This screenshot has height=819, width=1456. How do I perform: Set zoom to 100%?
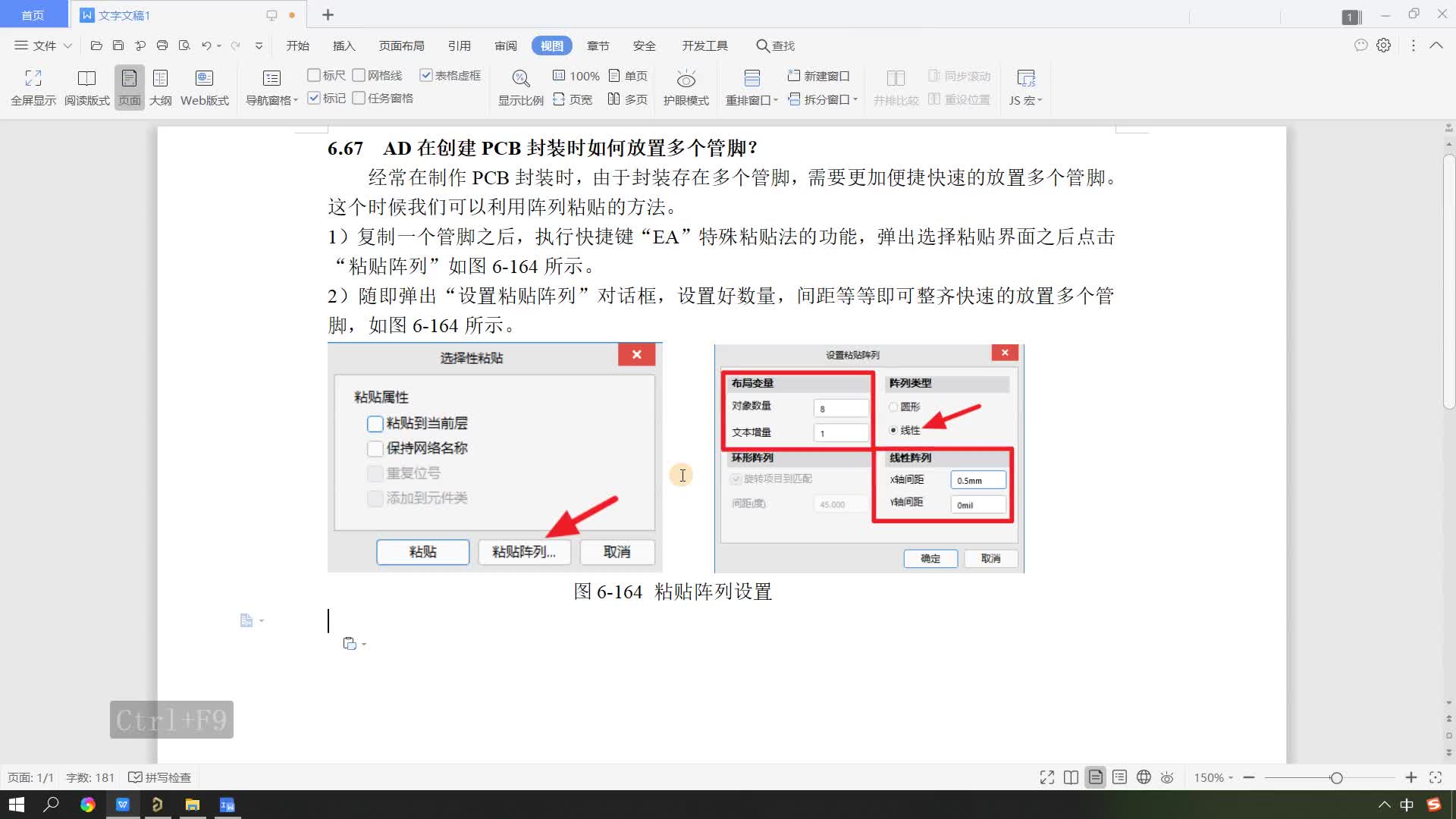pyautogui.click(x=576, y=76)
